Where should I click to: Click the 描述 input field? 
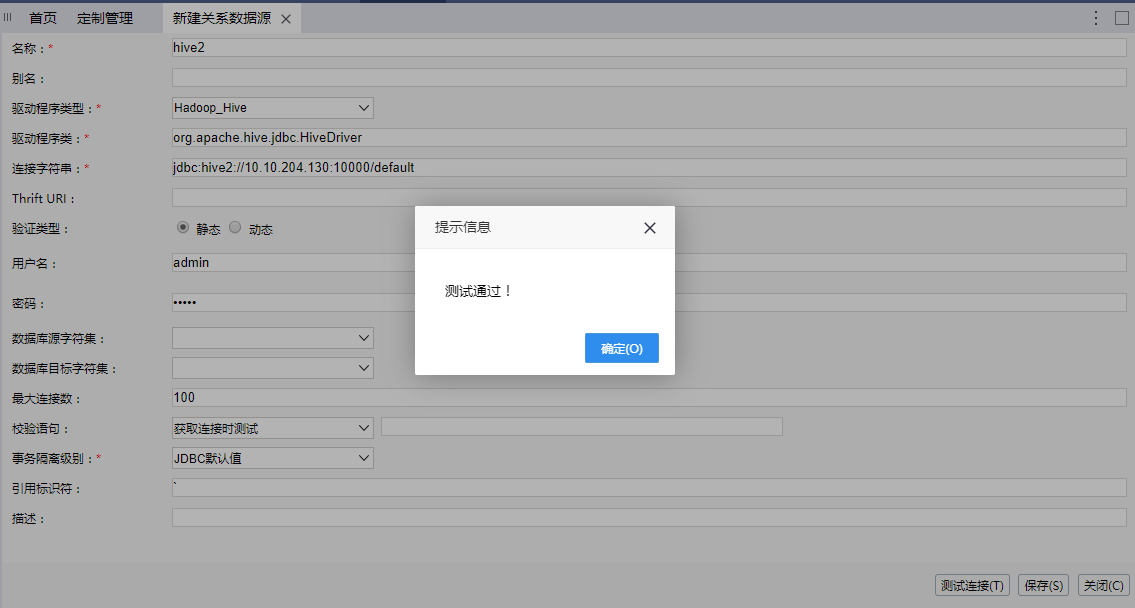(x=649, y=517)
